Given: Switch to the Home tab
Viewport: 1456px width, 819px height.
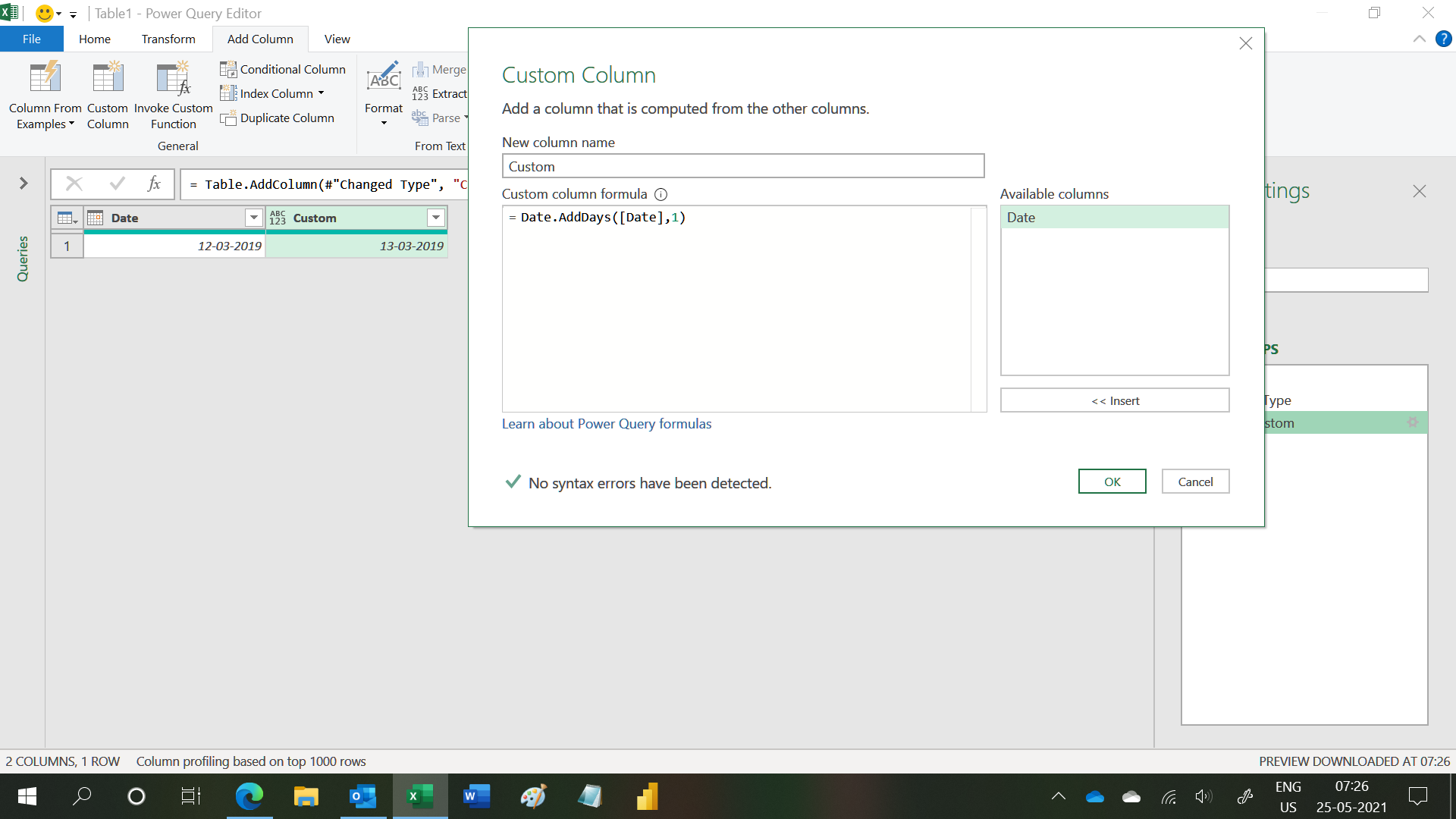Looking at the screenshot, I should click(x=95, y=39).
